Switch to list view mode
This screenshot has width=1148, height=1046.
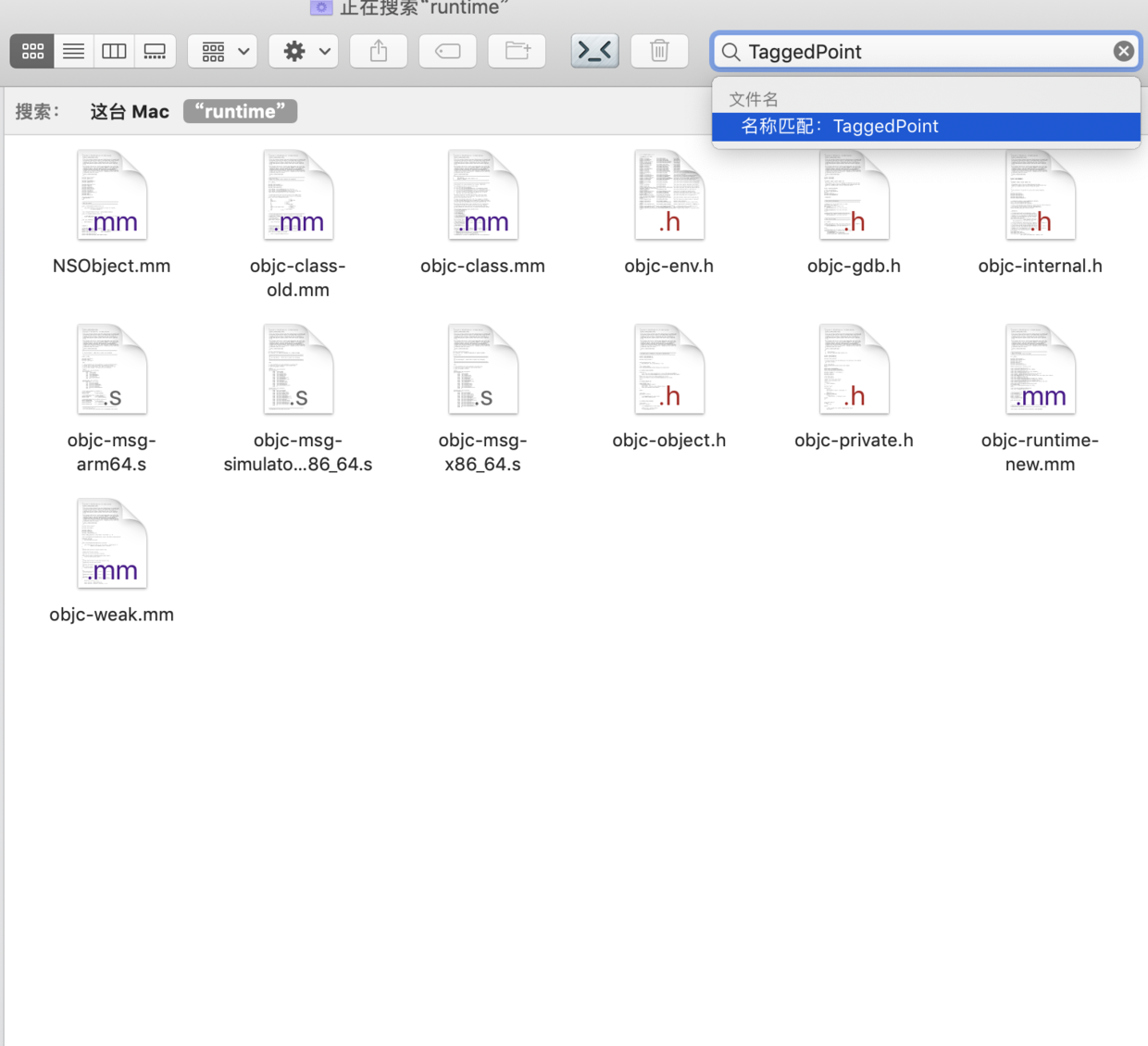coord(73,52)
